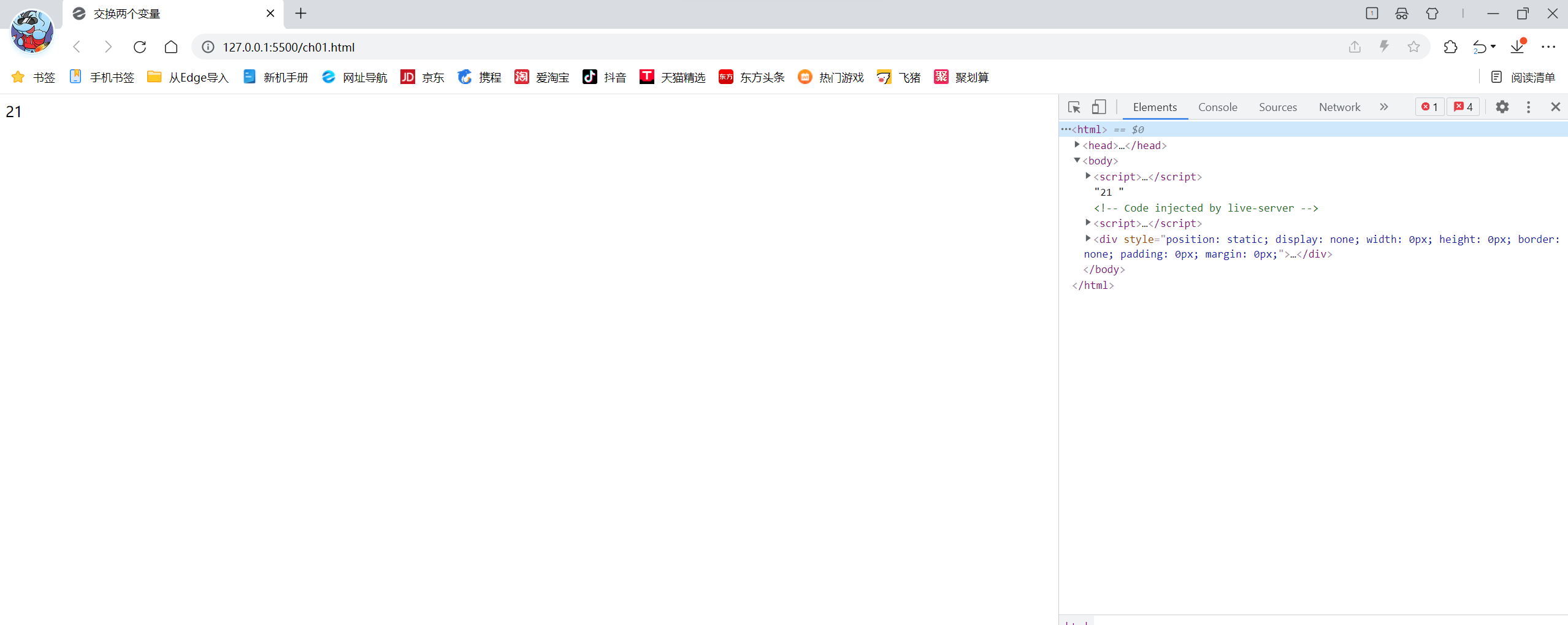Show more DevTools tabs
The width and height of the screenshot is (1568, 625).
coord(1384,107)
